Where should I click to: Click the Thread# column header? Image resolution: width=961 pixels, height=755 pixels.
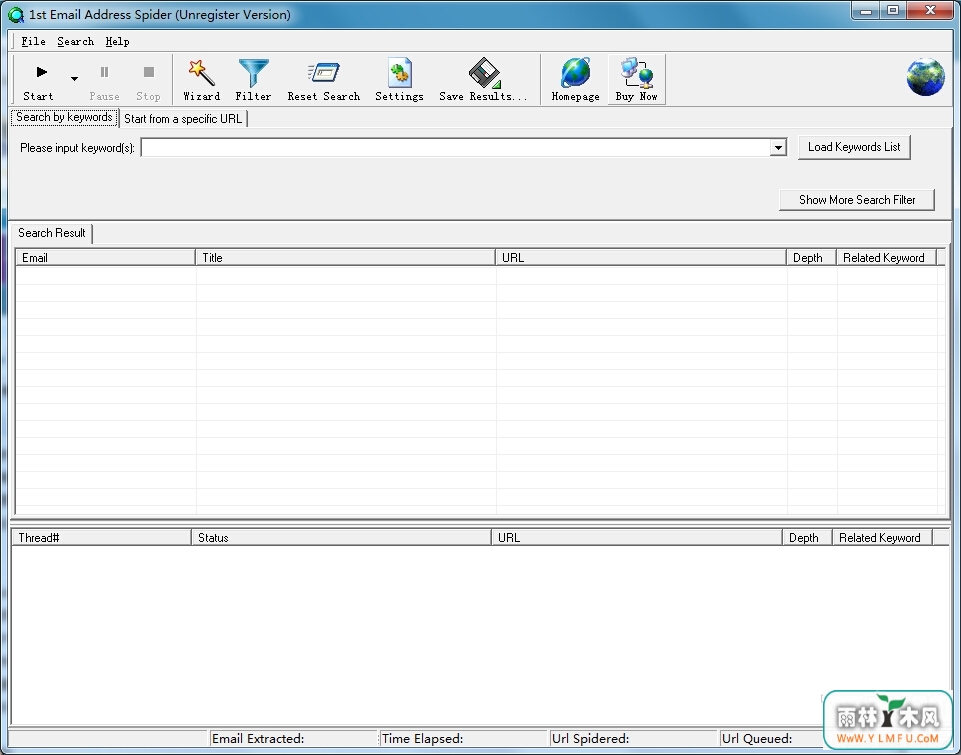[101, 537]
